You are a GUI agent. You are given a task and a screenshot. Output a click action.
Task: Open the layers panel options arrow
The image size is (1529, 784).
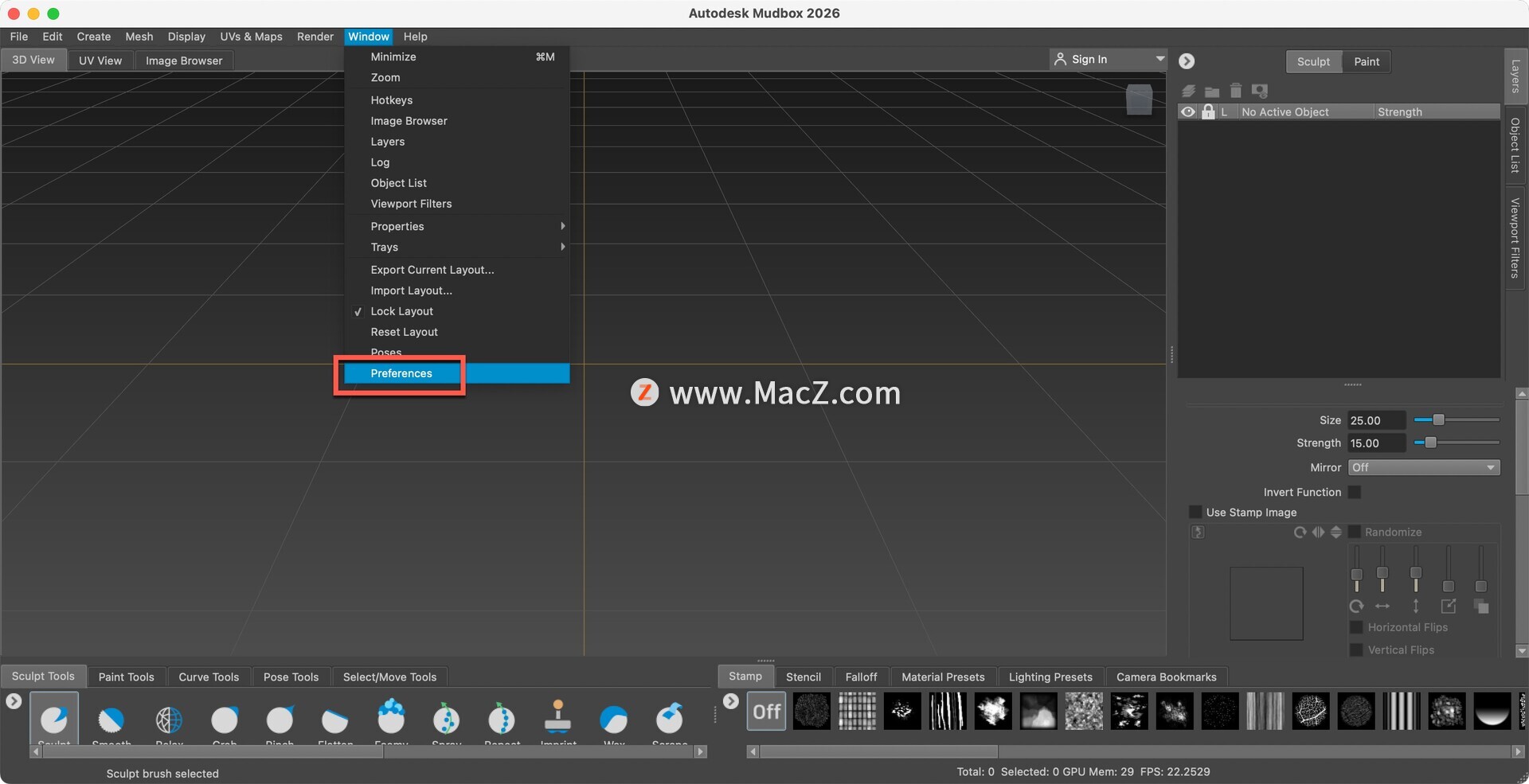(1187, 60)
